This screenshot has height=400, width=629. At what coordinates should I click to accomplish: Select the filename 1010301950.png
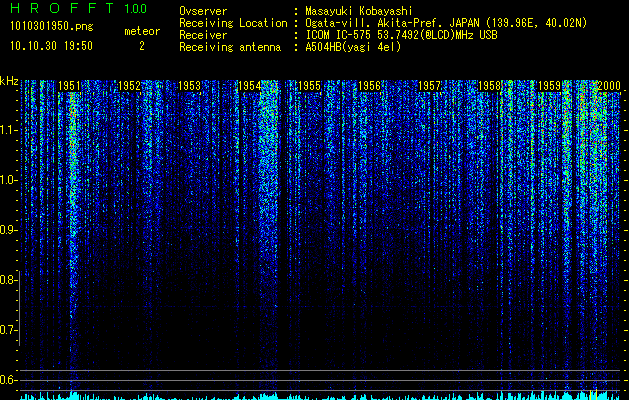coord(52,27)
